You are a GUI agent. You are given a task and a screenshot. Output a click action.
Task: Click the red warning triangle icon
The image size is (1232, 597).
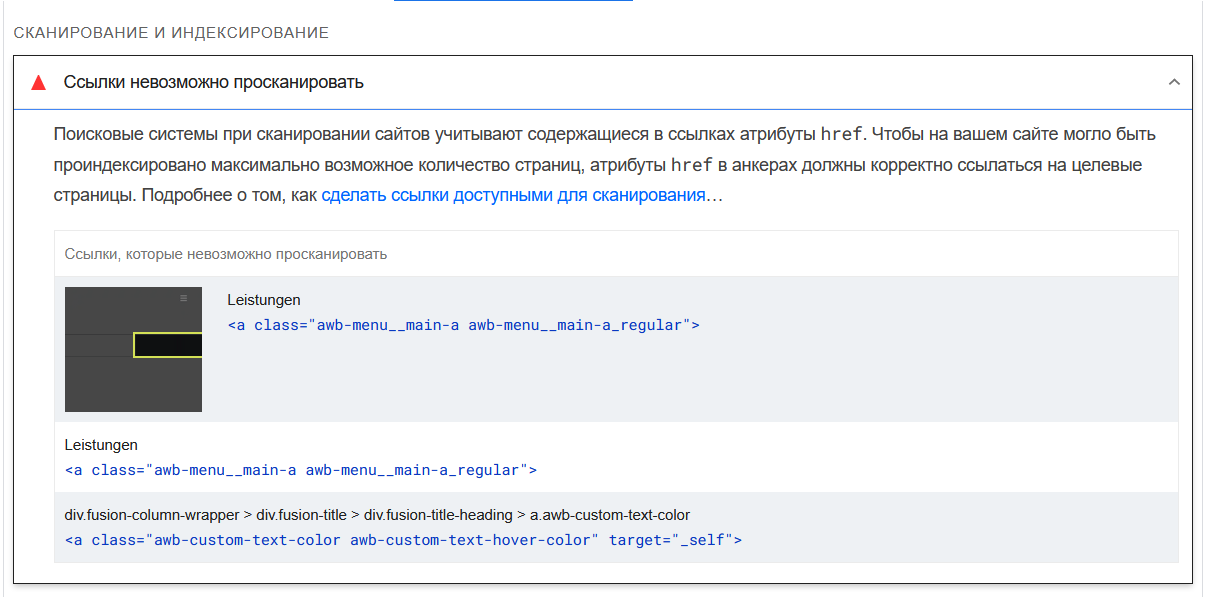39,83
